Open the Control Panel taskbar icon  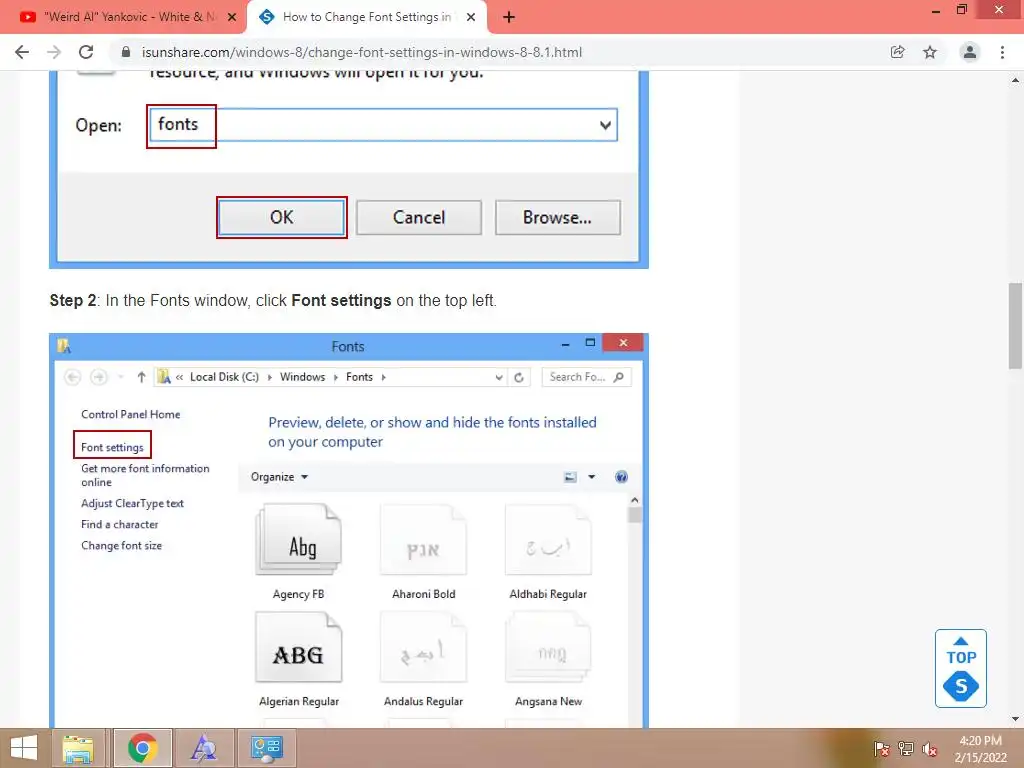point(266,748)
